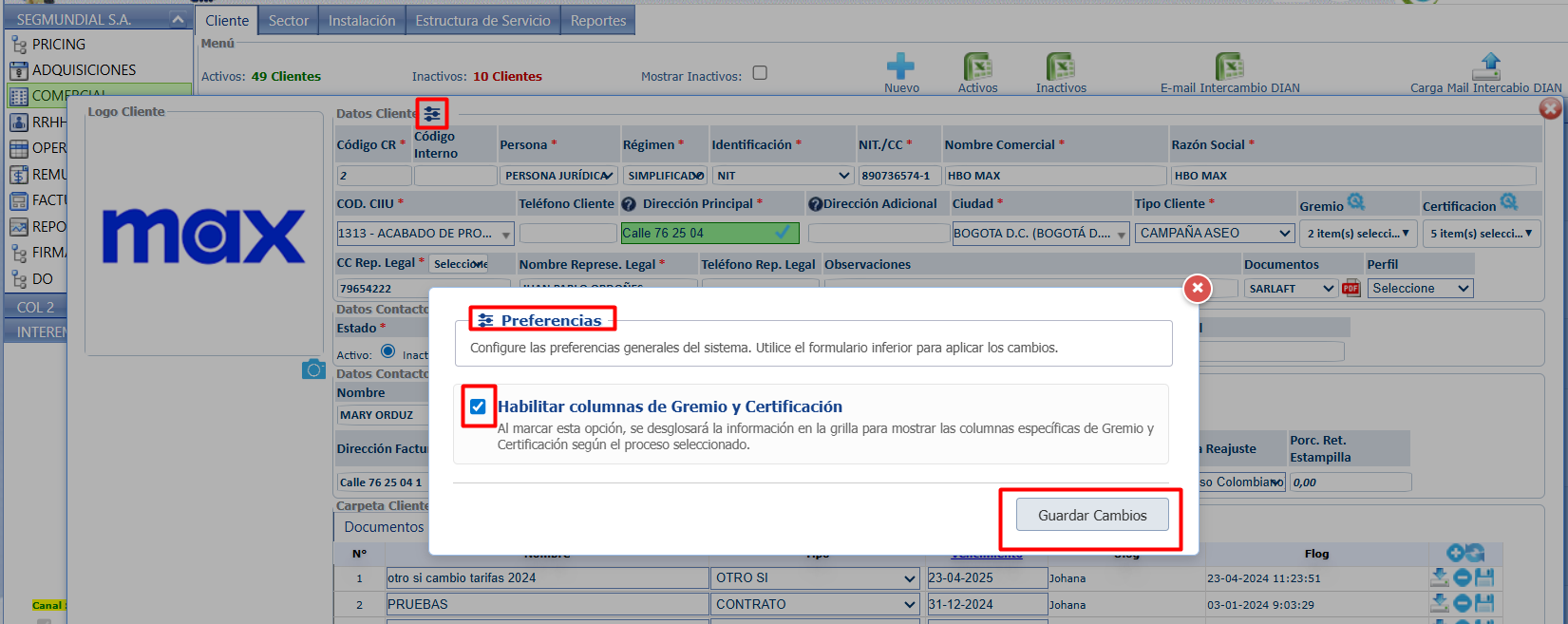The image size is (1568, 624).
Task: Open the Reportes tab
Action: tap(597, 21)
